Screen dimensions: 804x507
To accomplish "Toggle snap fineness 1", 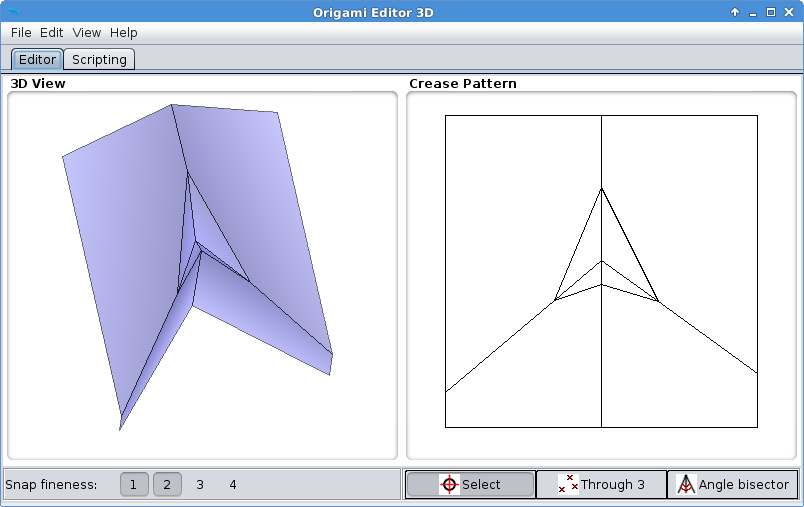I will [134, 485].
